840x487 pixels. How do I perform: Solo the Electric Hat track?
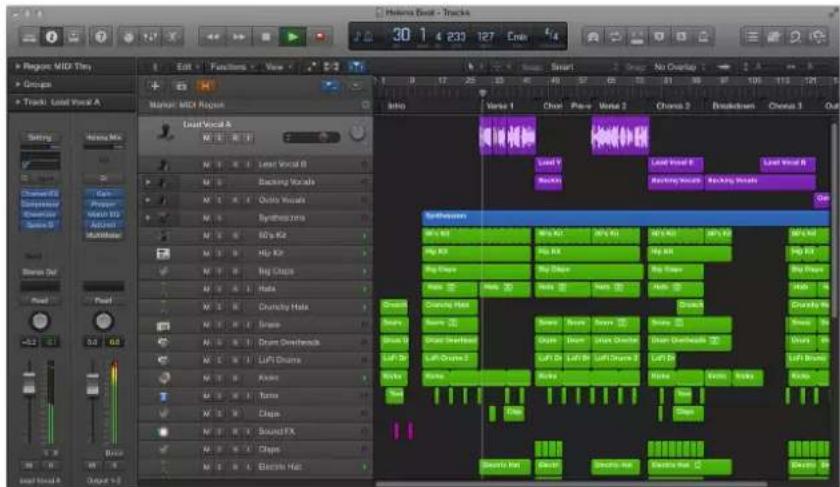point(220,467)
